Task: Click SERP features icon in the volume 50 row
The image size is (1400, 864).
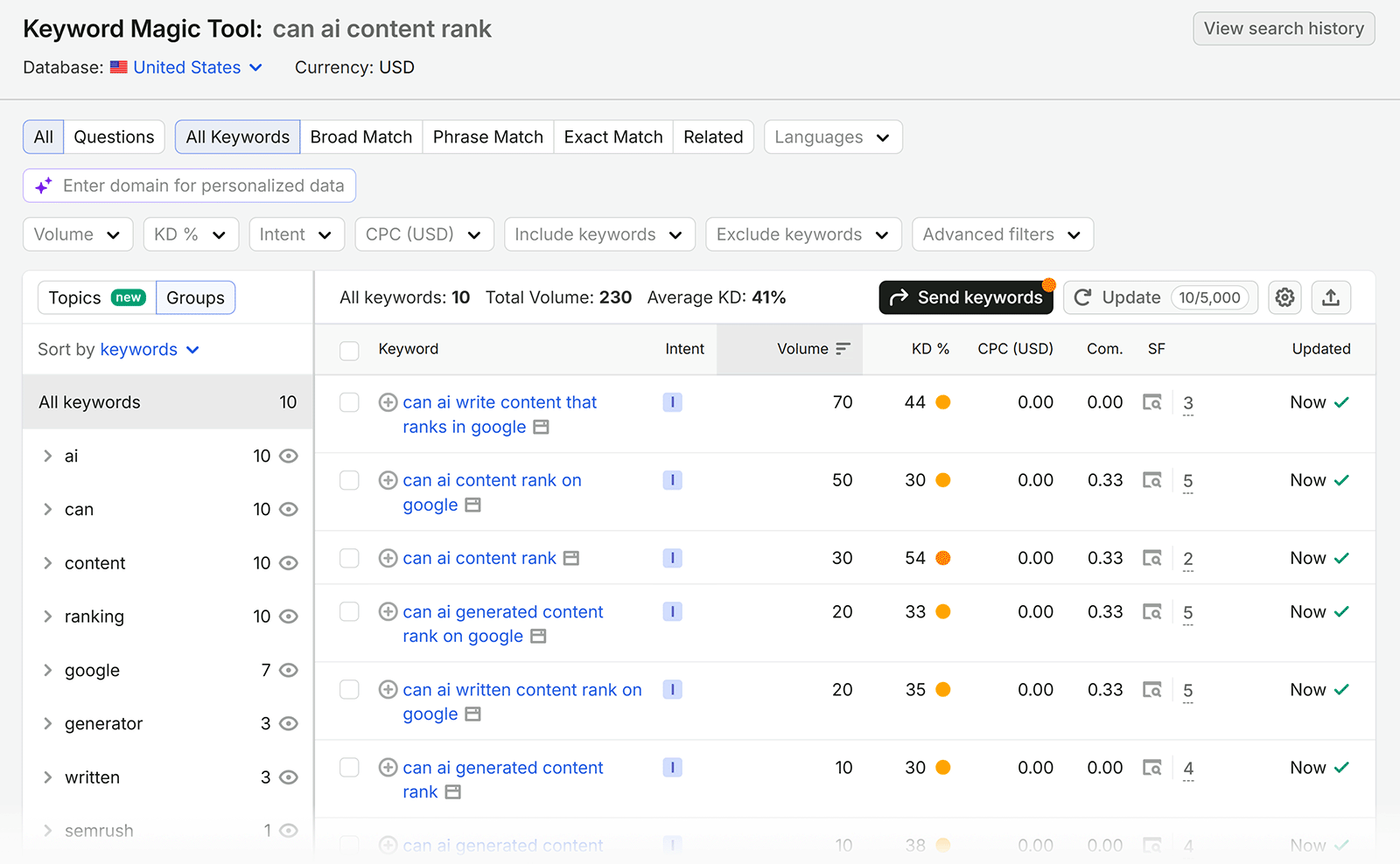Action: pos(1152,480)
